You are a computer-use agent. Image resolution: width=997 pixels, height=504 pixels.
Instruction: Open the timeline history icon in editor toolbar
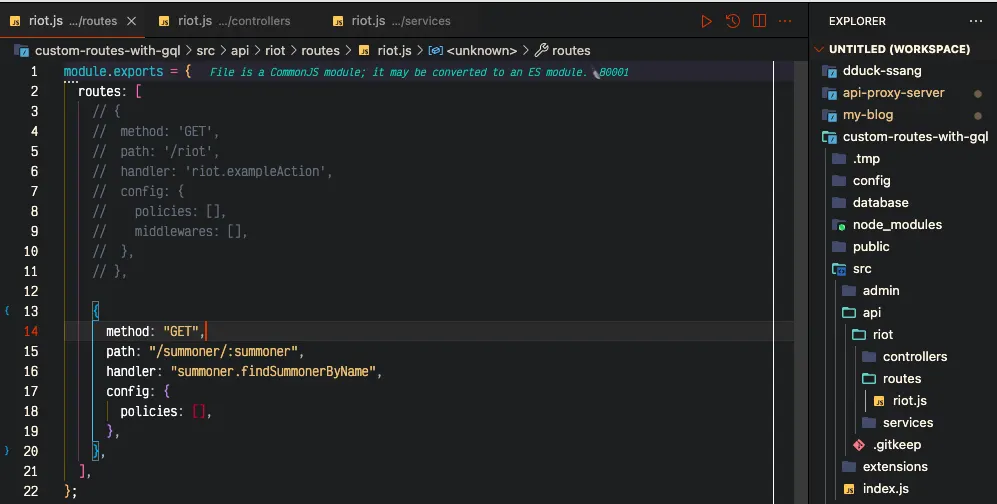[733, 21]
